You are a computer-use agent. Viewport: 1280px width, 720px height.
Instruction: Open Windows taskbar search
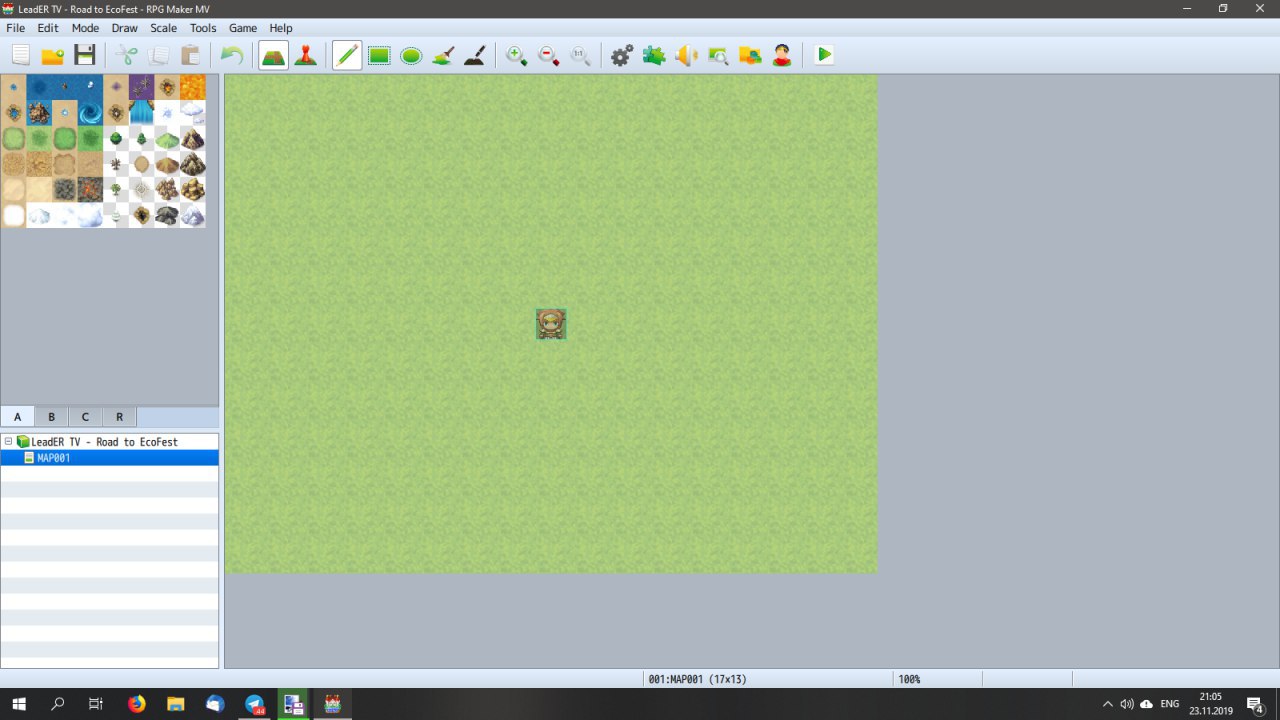coord(58,704)
